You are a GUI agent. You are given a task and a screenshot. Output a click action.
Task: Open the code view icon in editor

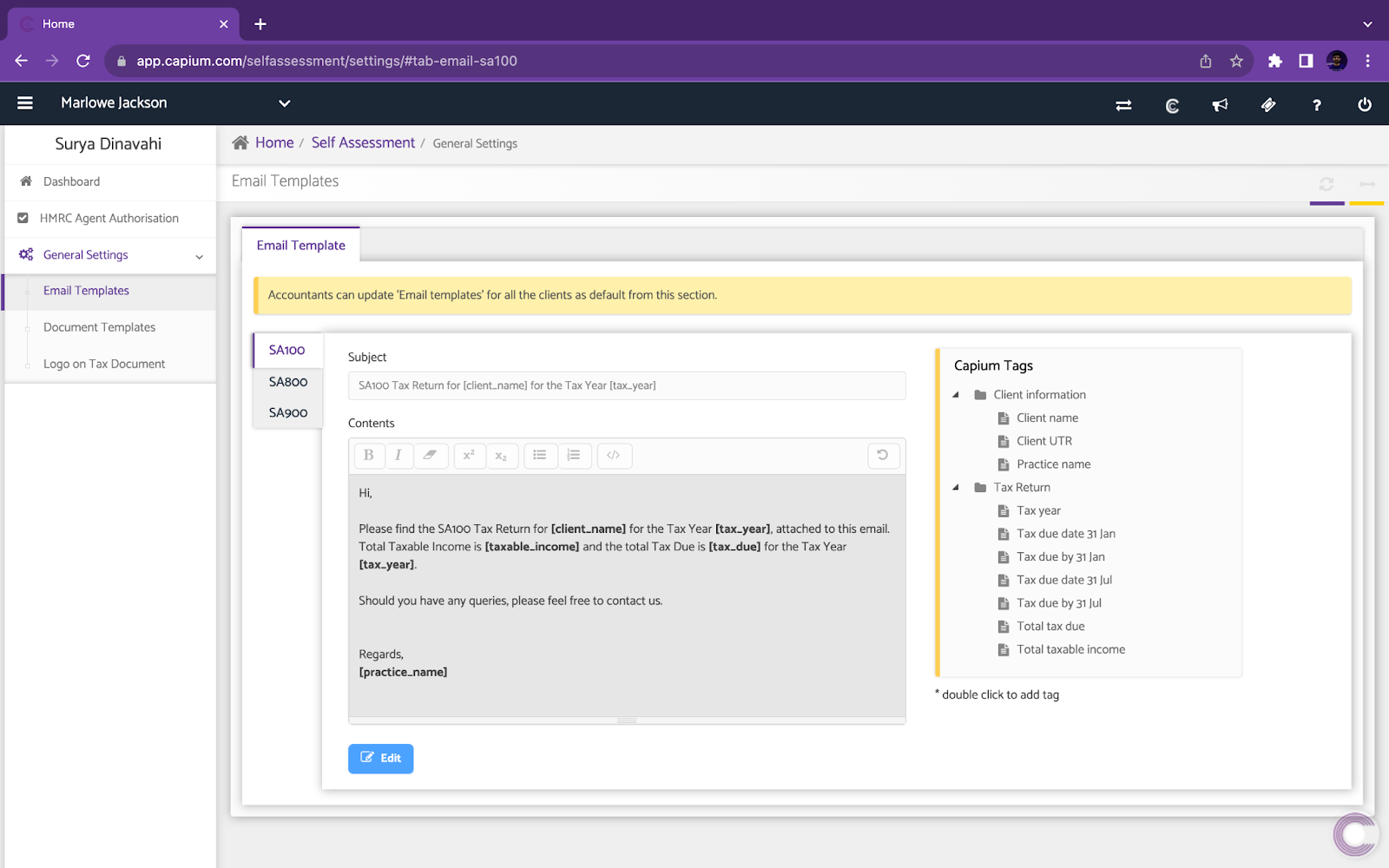pos(614,456)
